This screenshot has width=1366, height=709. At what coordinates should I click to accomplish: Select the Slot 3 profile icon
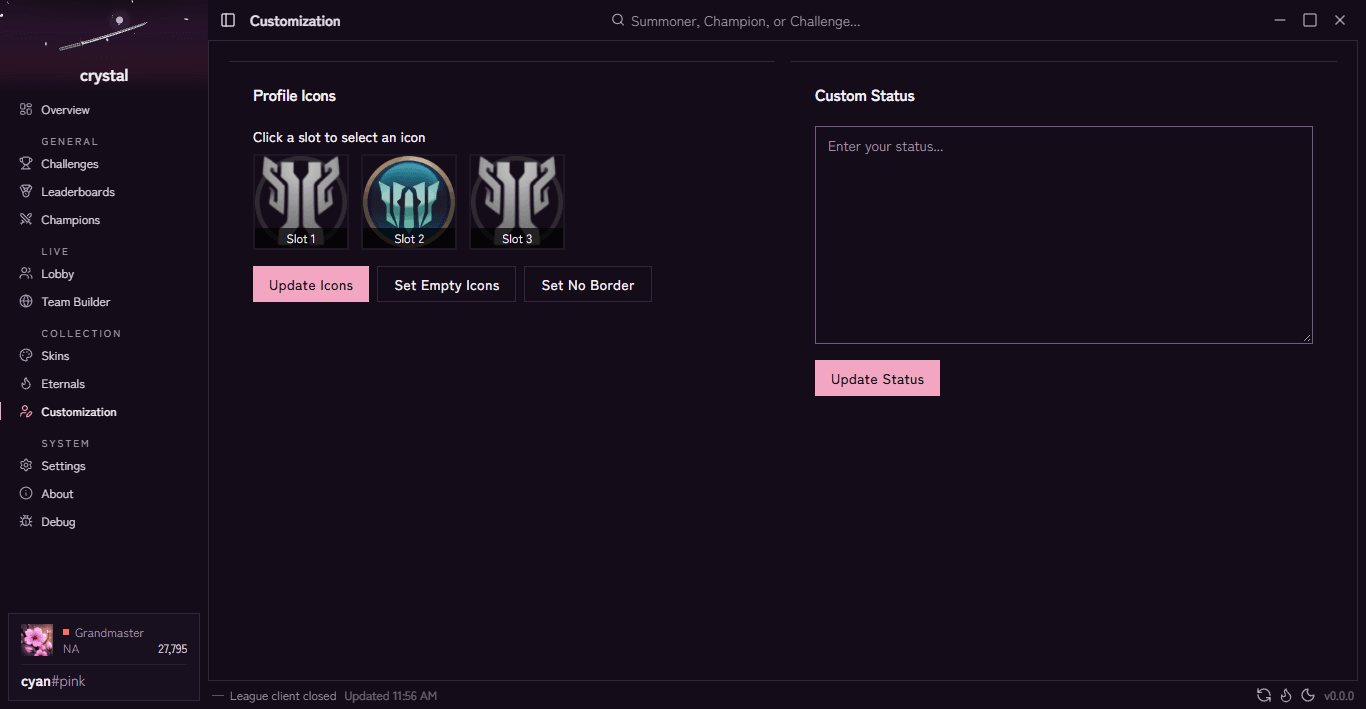(517, 202)
